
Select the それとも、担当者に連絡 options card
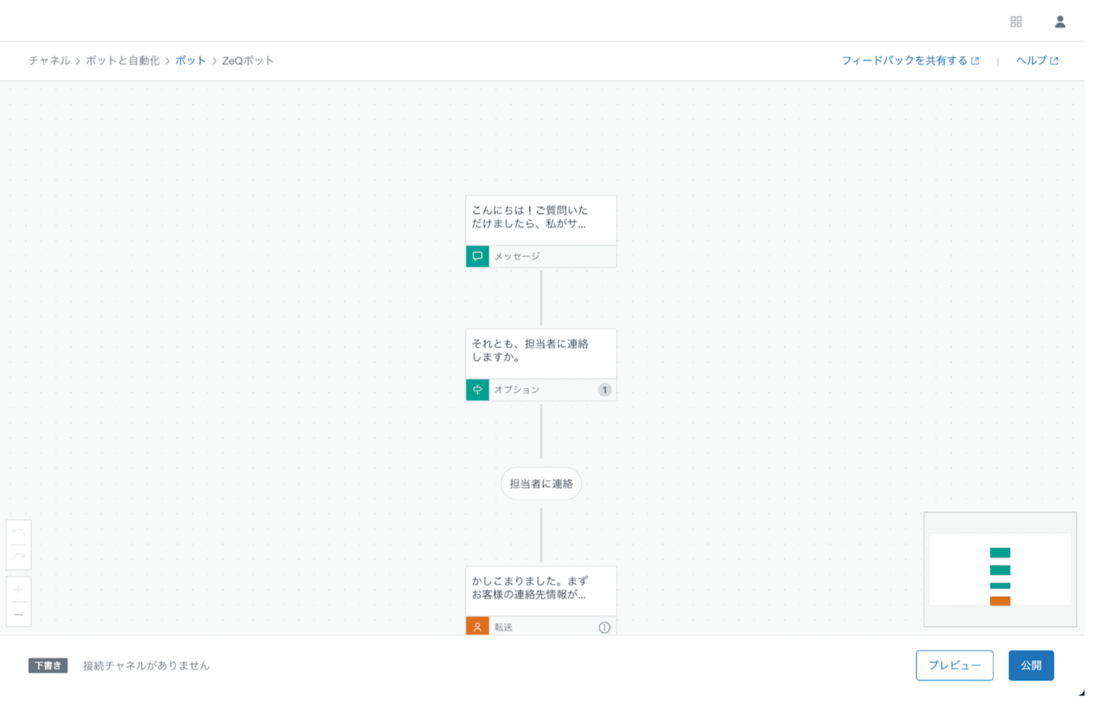(541, 365)
